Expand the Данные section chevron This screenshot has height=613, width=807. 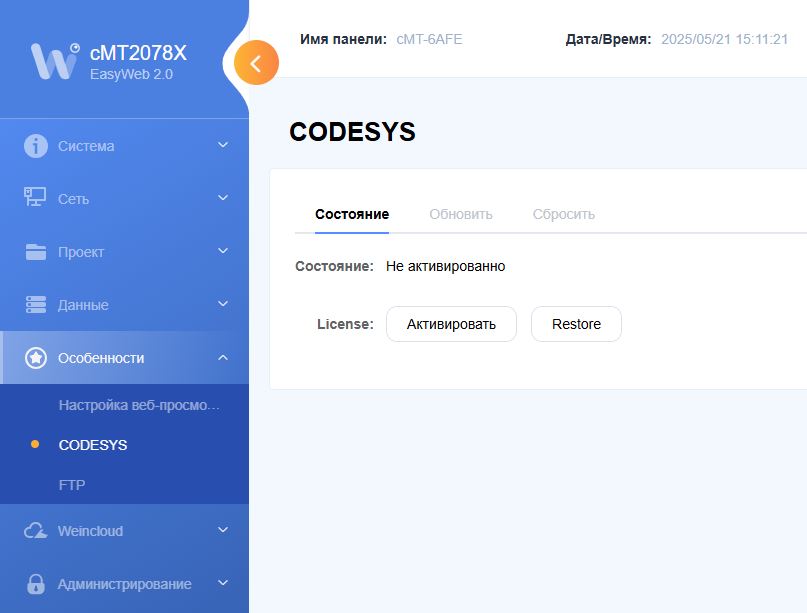click(x=223, y=304)
